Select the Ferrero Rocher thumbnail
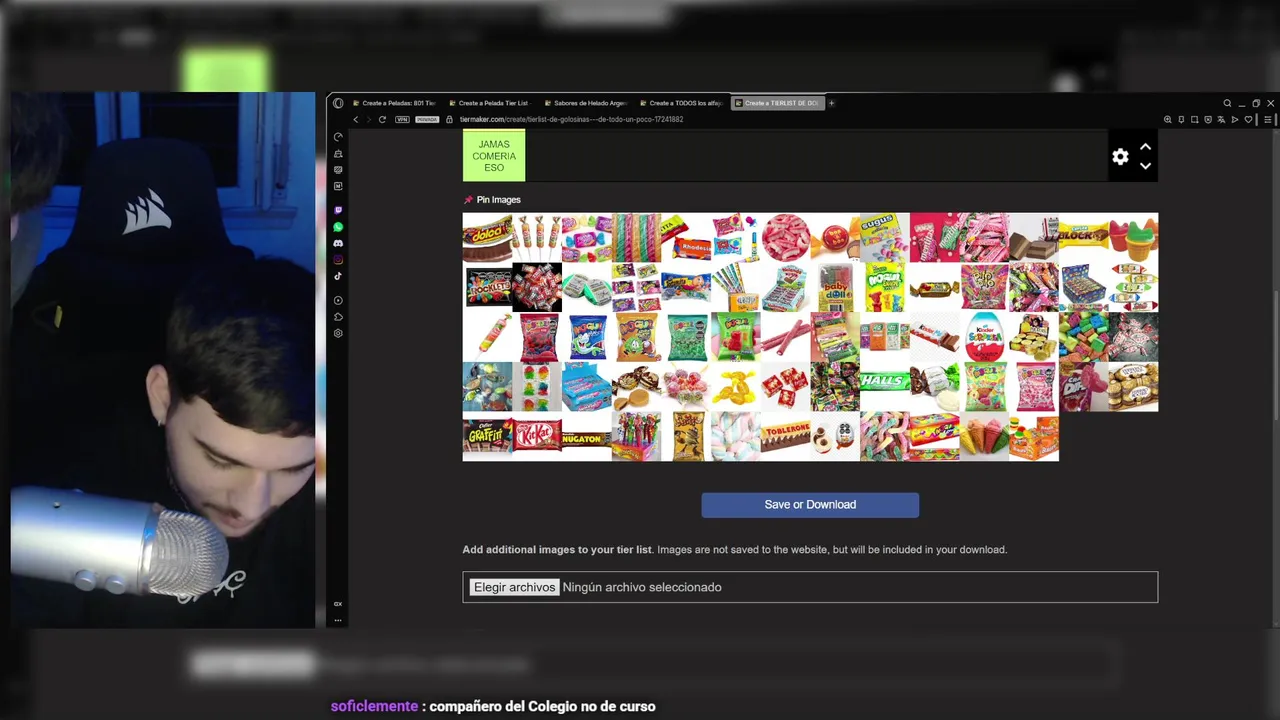1280x720 pixels. pyautogui.click(x=1133, y=387)
